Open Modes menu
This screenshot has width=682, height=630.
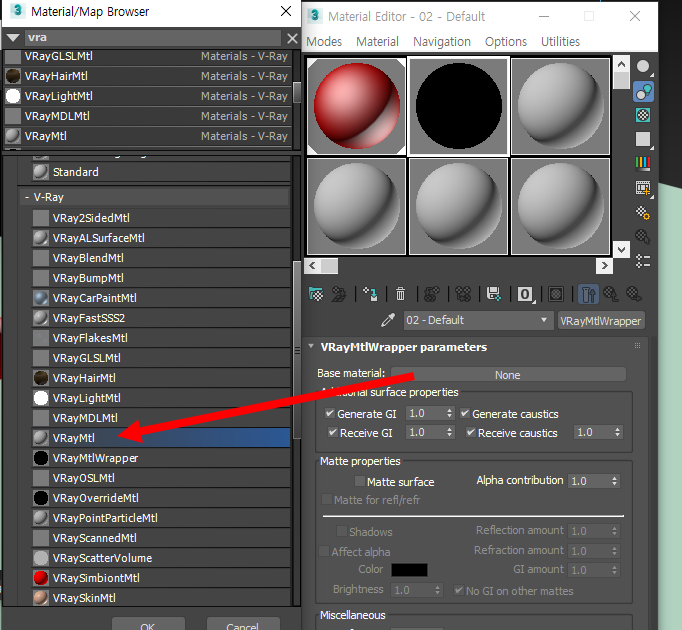pos(324,42)
